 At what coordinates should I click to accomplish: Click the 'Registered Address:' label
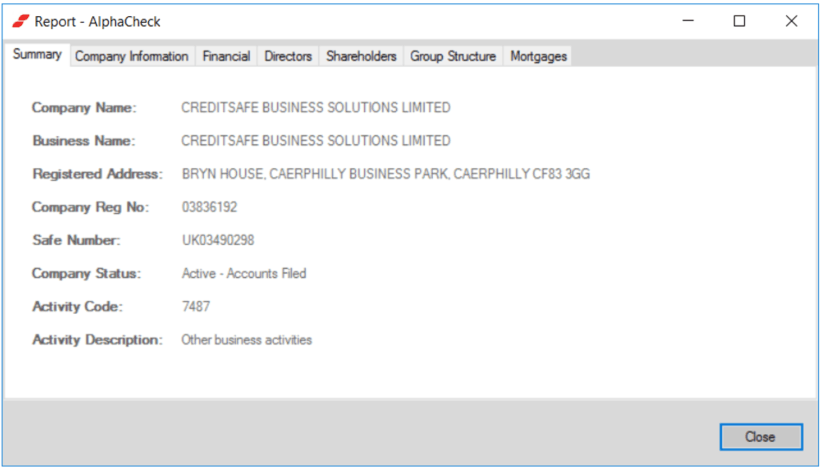tap(98, 174)
